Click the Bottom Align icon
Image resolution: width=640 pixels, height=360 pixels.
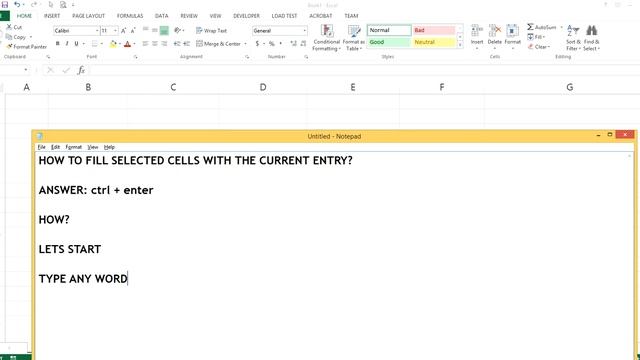coord(164,30)
